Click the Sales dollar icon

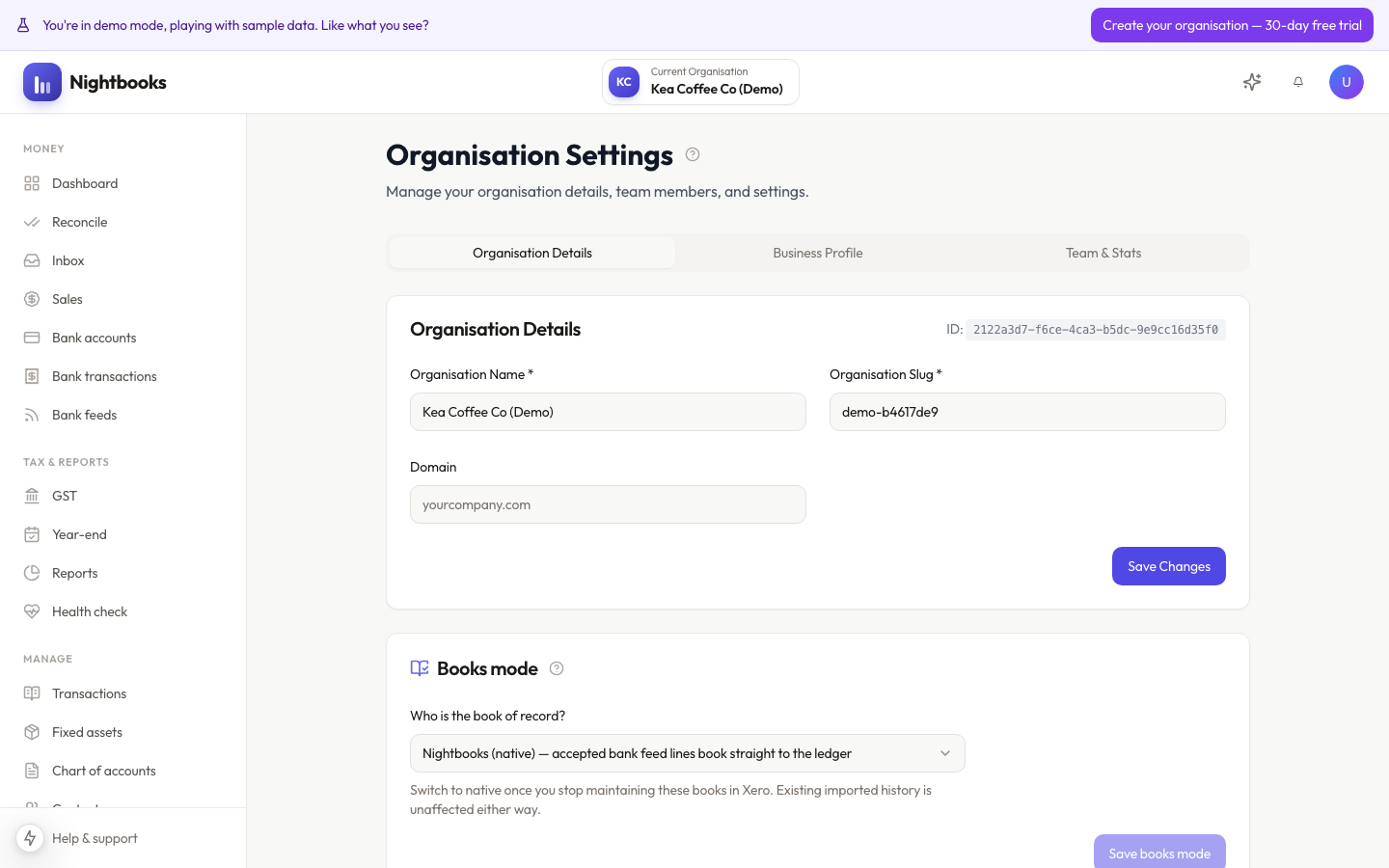tap(32, 299)
